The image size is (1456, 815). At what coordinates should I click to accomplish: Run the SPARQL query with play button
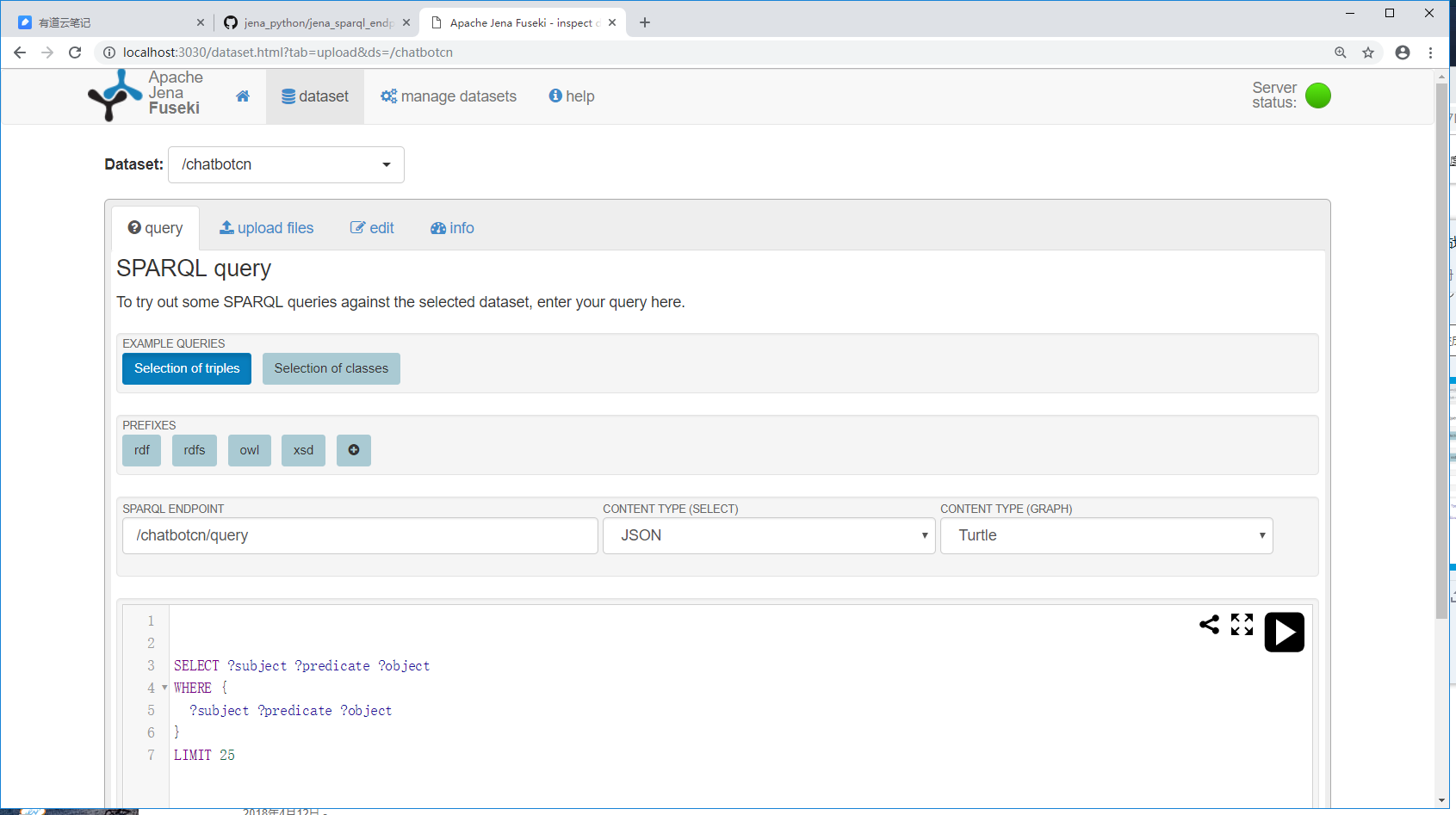click(1284, 632)
